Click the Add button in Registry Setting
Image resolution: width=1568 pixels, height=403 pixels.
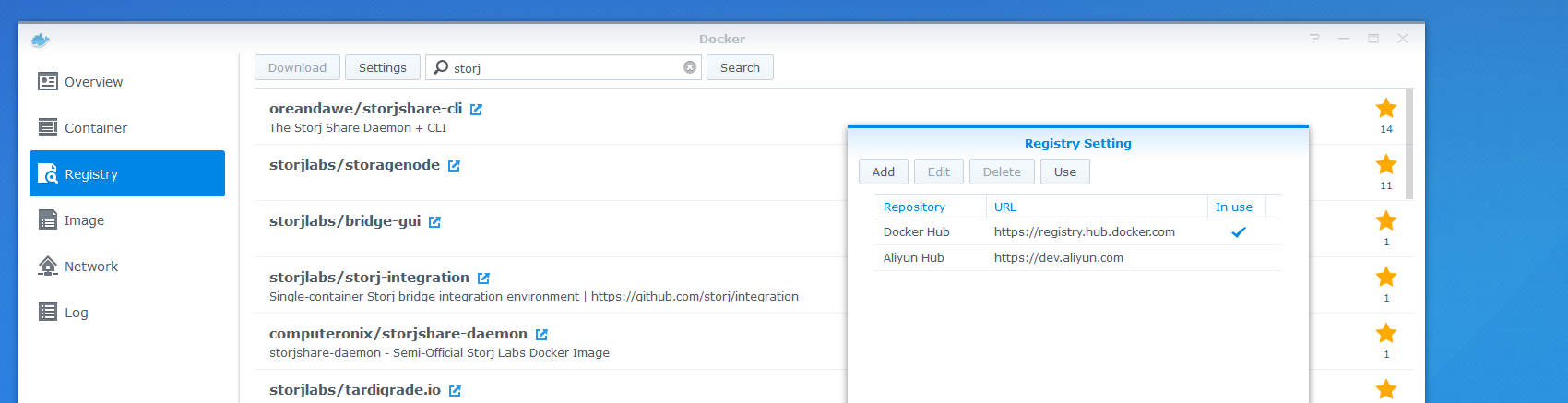point(884,172)
